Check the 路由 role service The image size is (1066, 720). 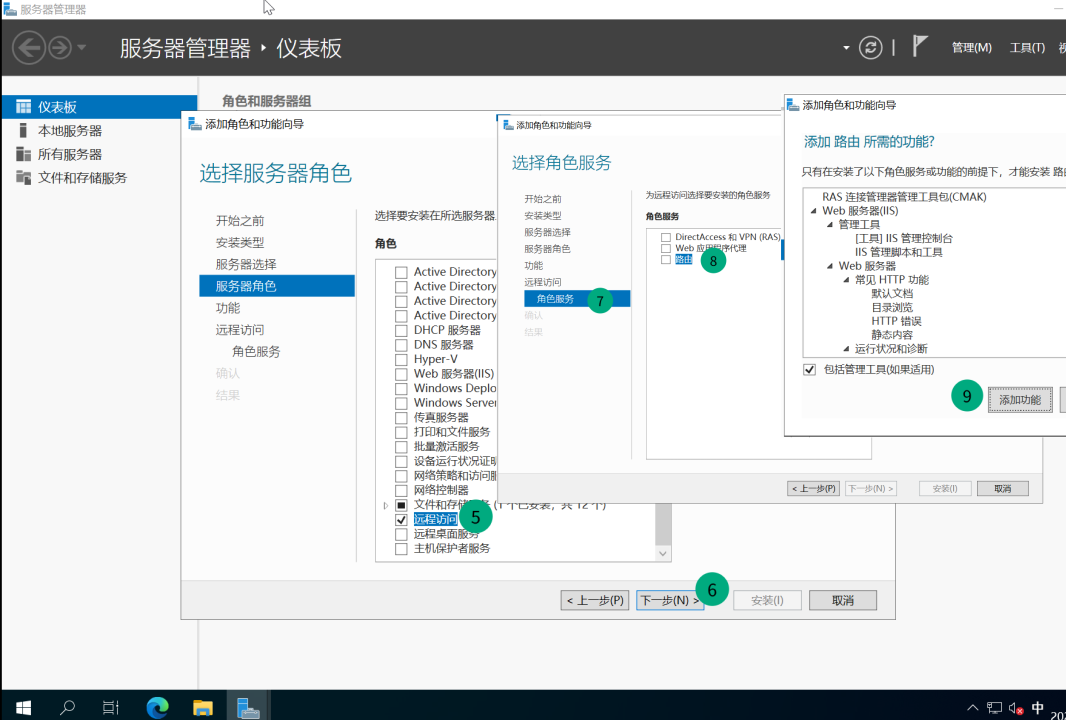(x=666, y=260)
